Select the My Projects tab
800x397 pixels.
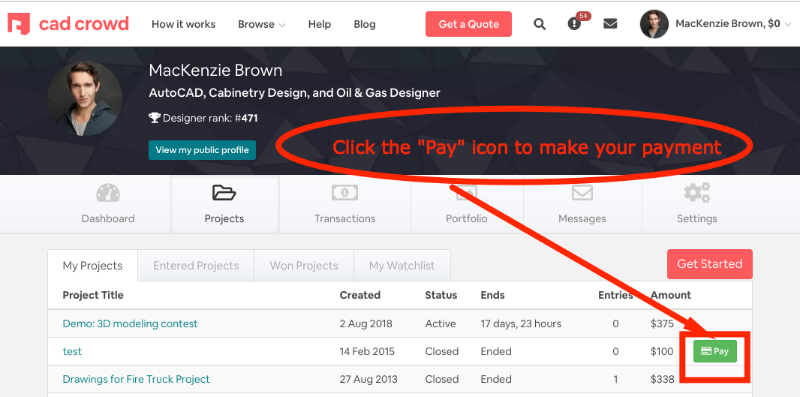(92, 265)
